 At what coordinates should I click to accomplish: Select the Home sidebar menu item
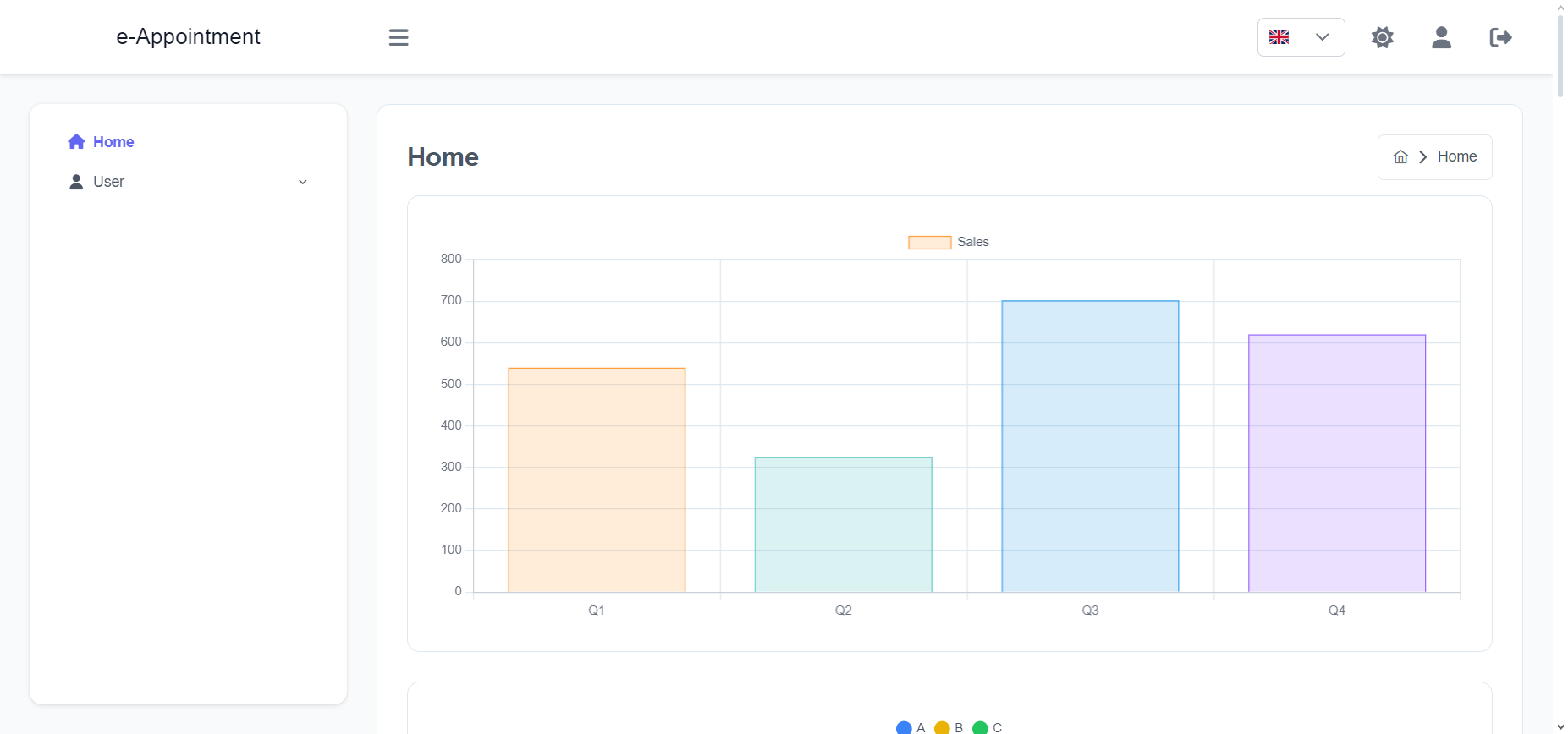point(188,142)
